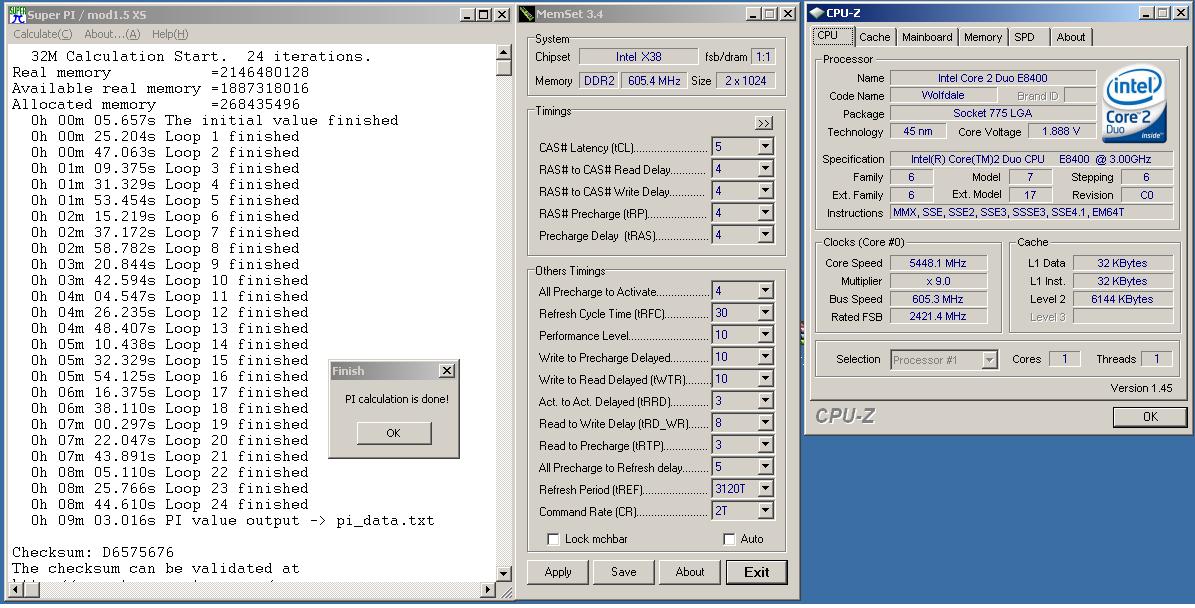The height and width of the screenshot is (608, 1195).
Task: Expand MemSet timings with the >> button
Action: tap(763, 123)
